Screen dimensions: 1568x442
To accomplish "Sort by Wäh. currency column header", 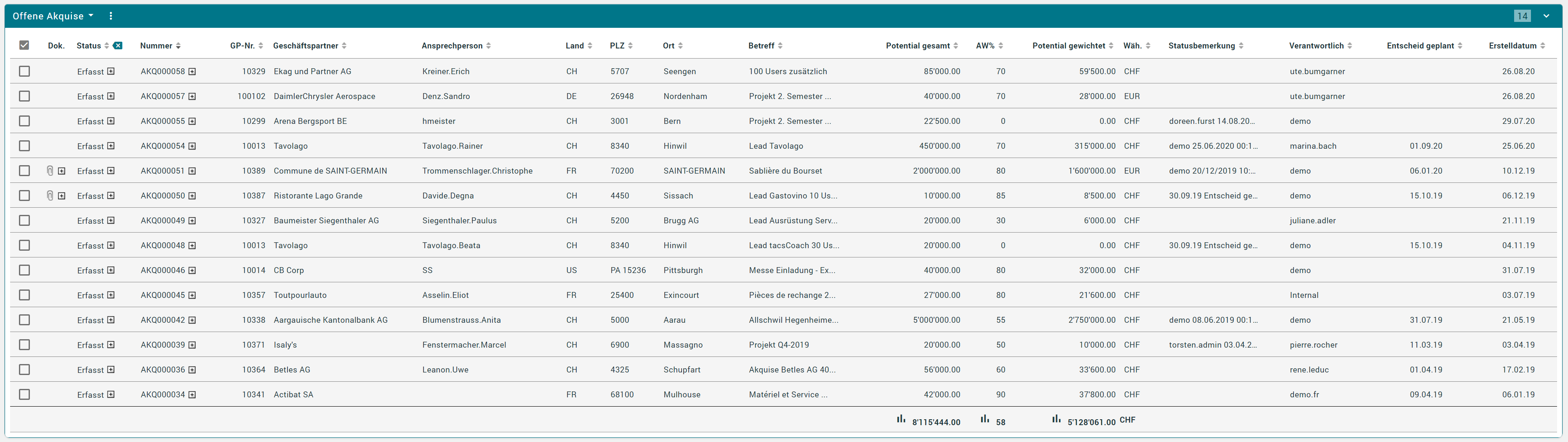I will [x=1137, y=46].
